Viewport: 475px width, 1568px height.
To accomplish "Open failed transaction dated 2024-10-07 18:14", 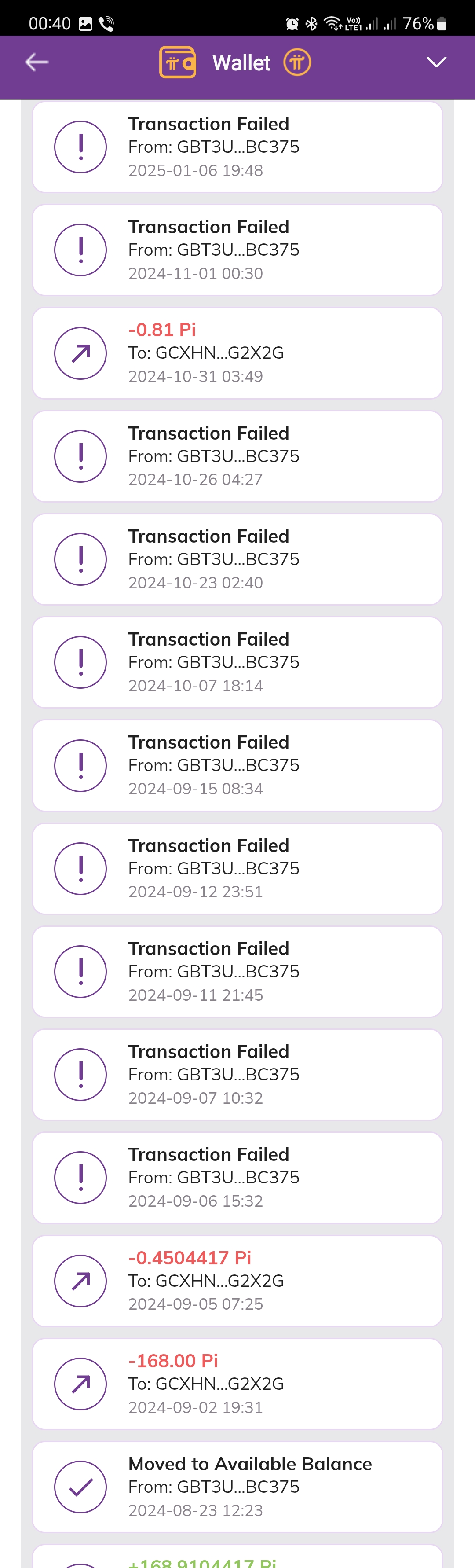I will click(237, 662).
